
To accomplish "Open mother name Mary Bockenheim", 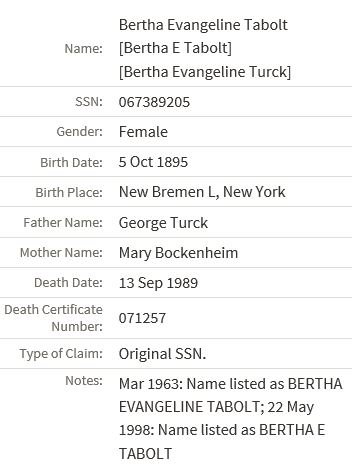I will (178, 253).
